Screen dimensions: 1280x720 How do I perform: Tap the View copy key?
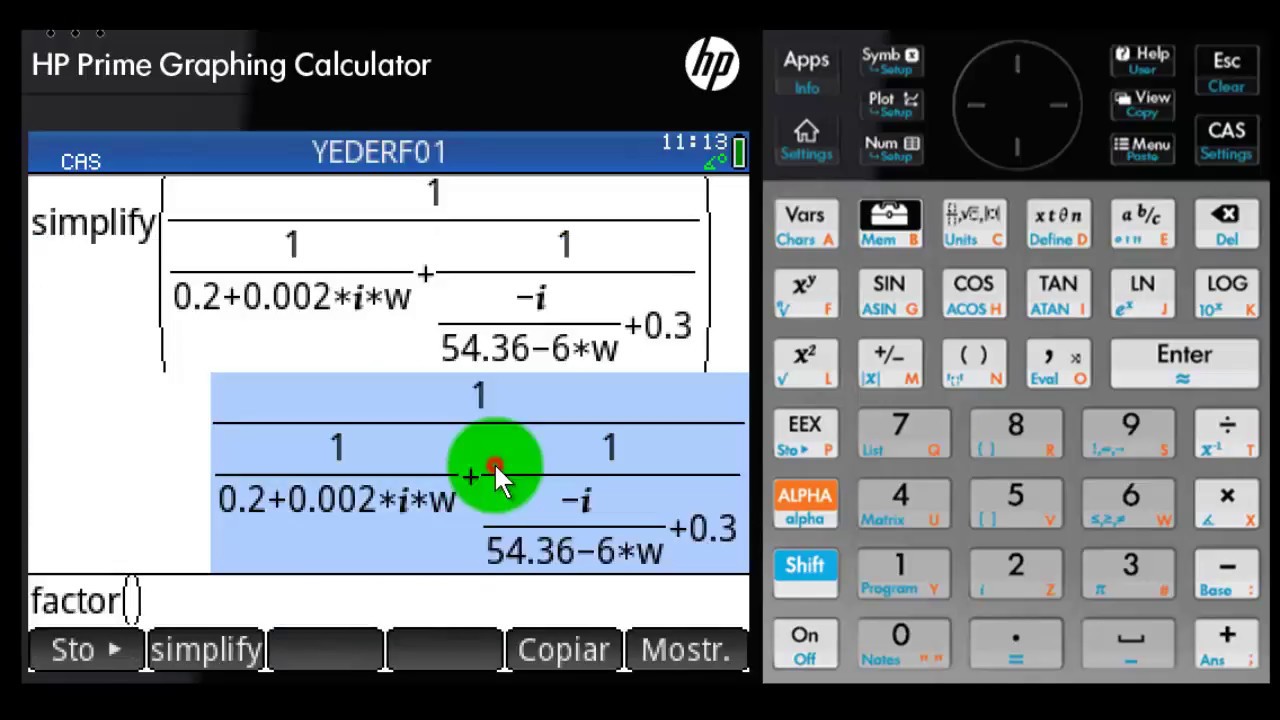[x=1142, y=104]
